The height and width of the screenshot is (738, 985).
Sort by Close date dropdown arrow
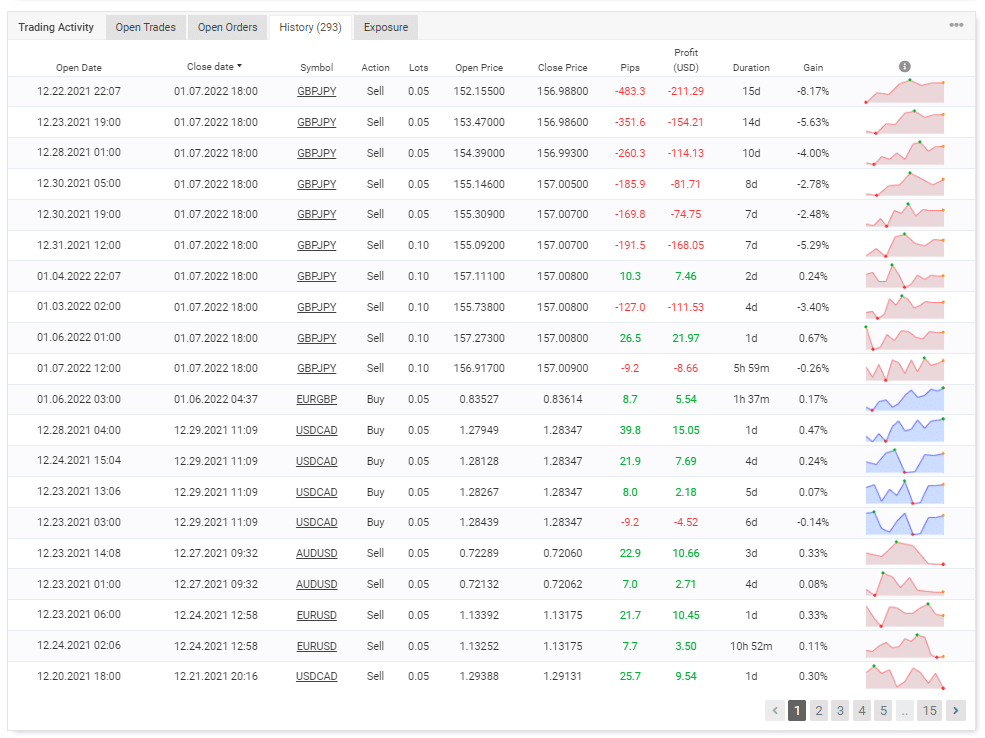239,66
